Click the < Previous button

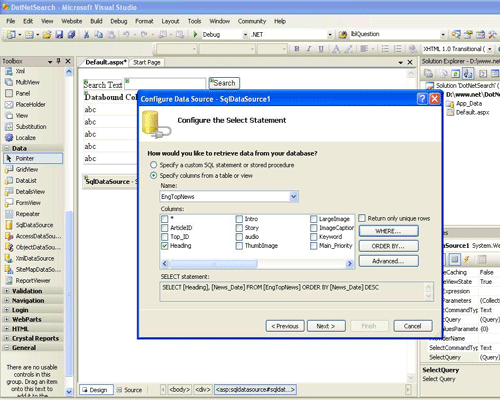285,326
